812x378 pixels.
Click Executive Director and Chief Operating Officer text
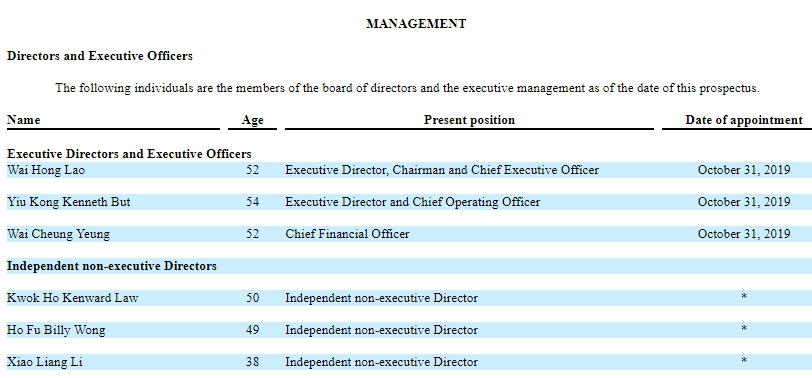coord(412,202)
